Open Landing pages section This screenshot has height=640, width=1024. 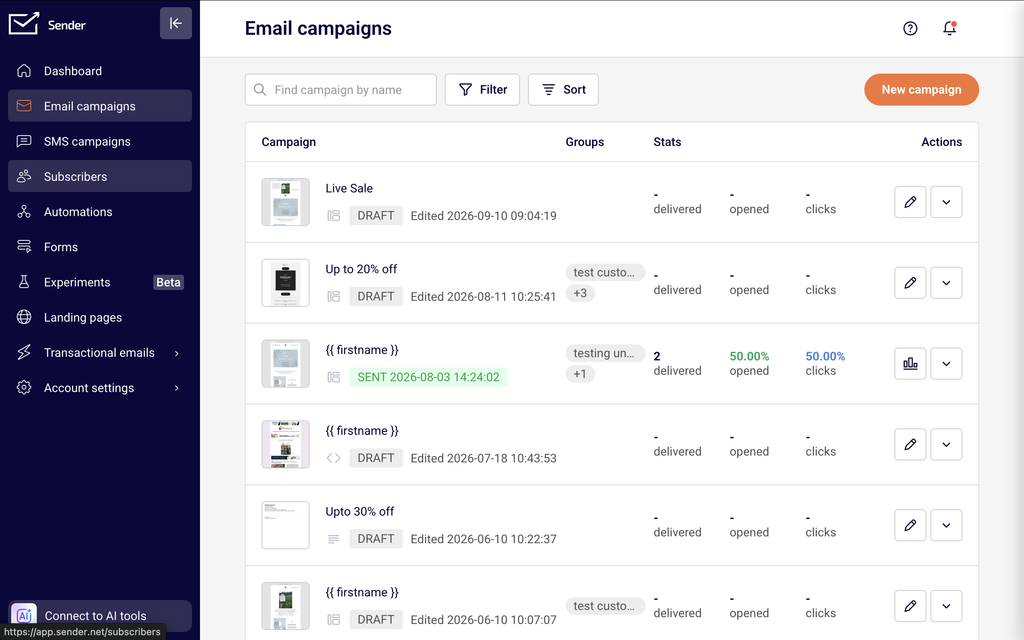100,317
